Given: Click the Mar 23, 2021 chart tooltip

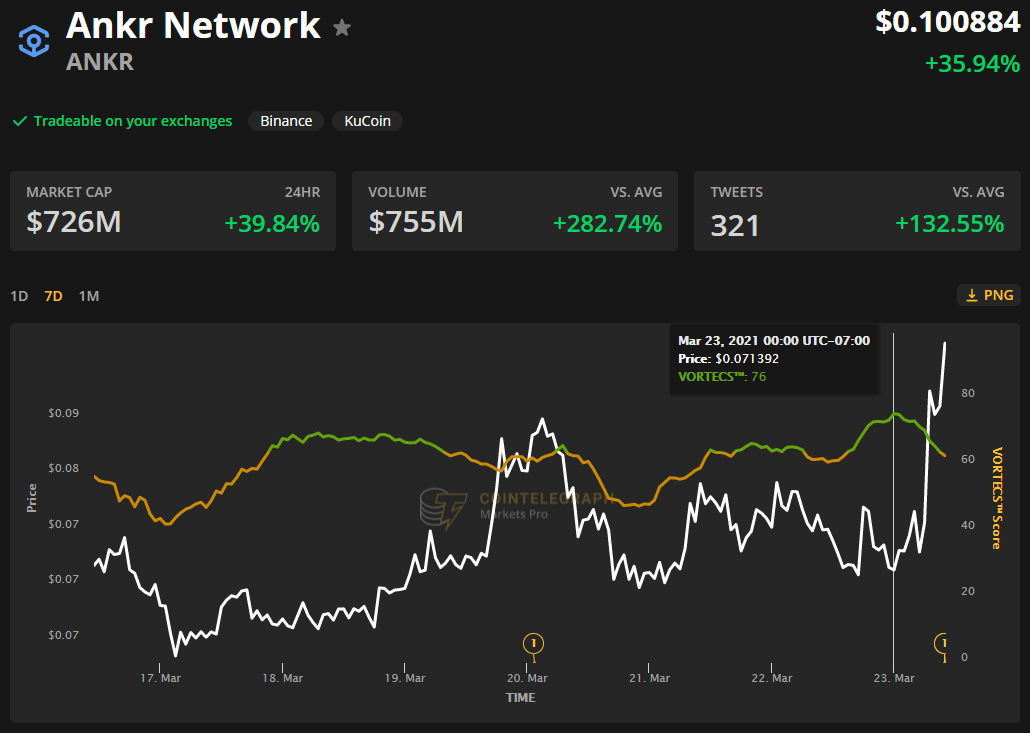Looking at the screenshot, I should tap(774, 359).
